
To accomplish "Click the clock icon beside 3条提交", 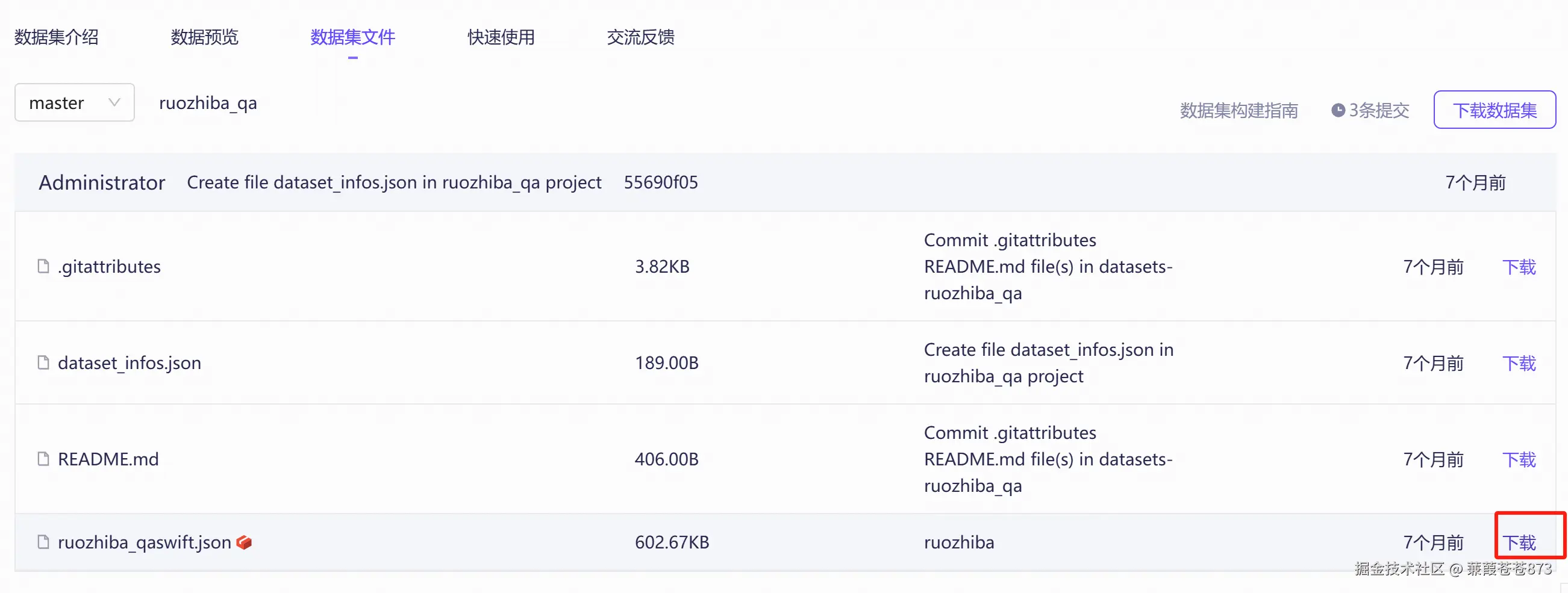I will 1338,111.
